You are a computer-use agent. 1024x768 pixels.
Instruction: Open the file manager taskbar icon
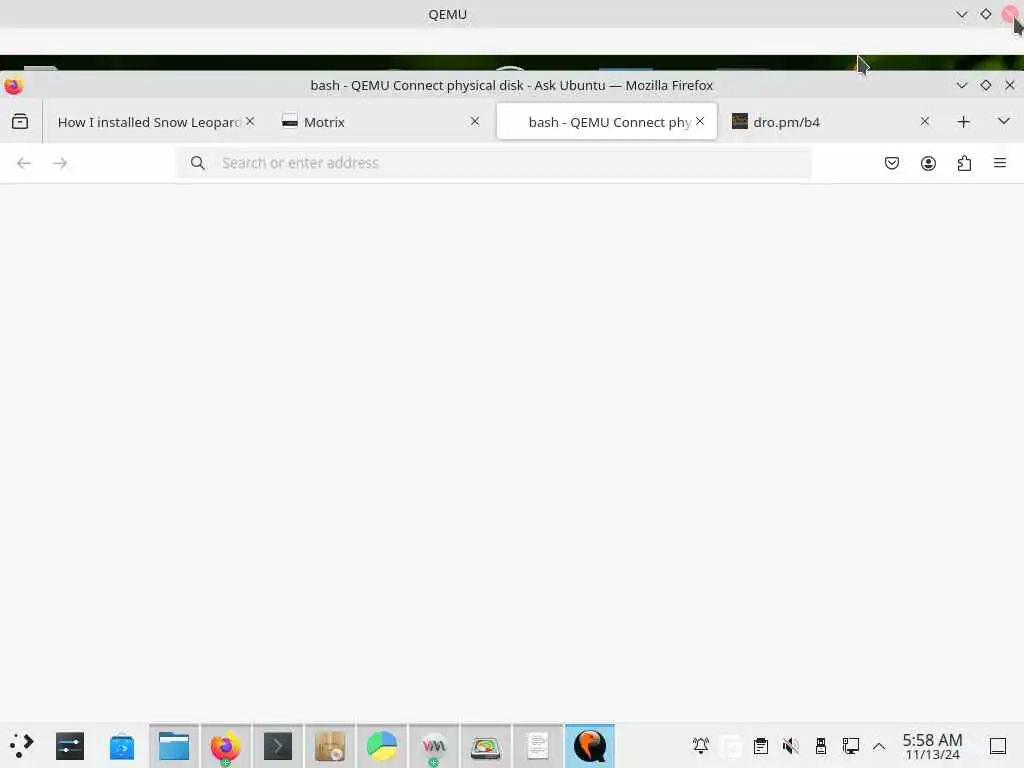click(174, 746)
